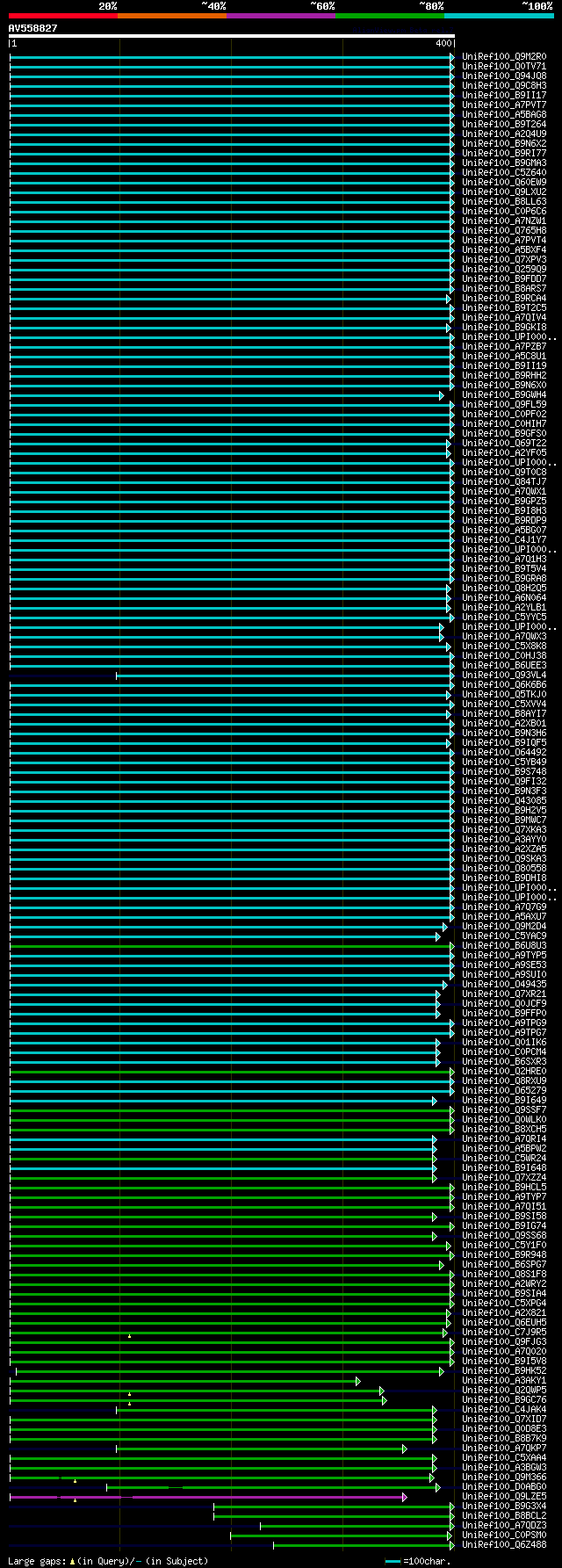Select label UniRef100_C5YAC9
Viewport: 562px width, 1568px height.
point(504,936)
